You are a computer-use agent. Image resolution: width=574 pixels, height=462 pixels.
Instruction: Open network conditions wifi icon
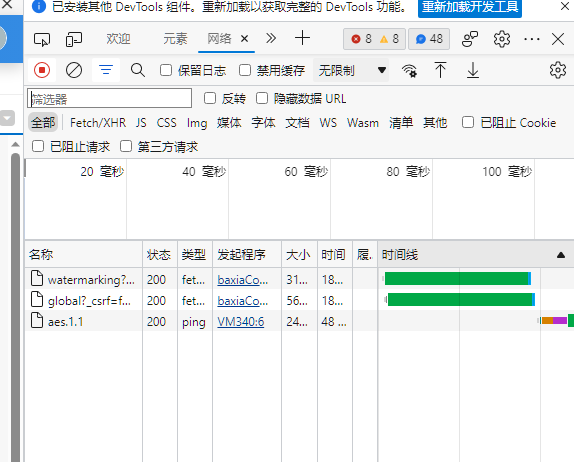tap(409, 70)
